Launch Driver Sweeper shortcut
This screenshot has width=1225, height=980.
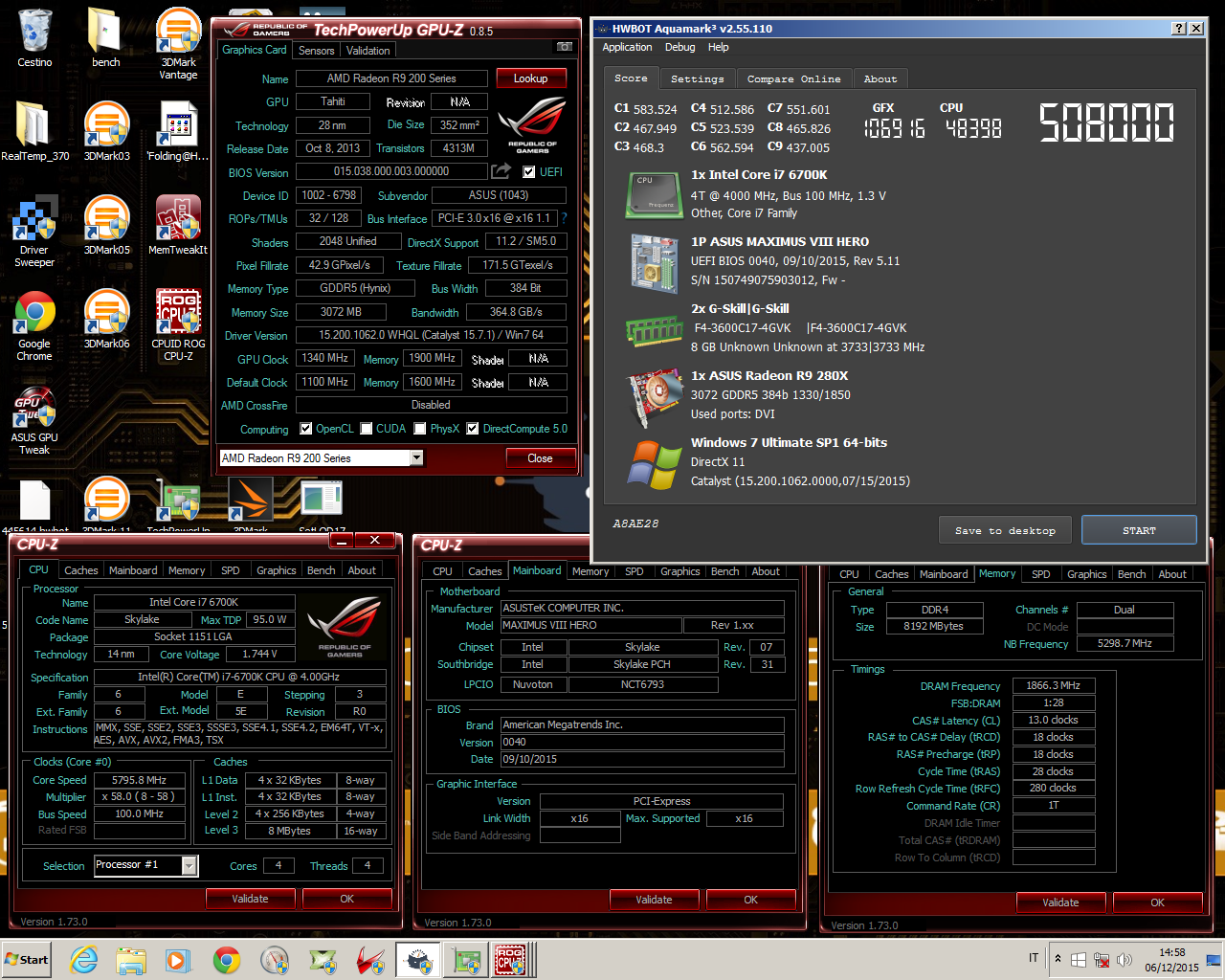34,232
